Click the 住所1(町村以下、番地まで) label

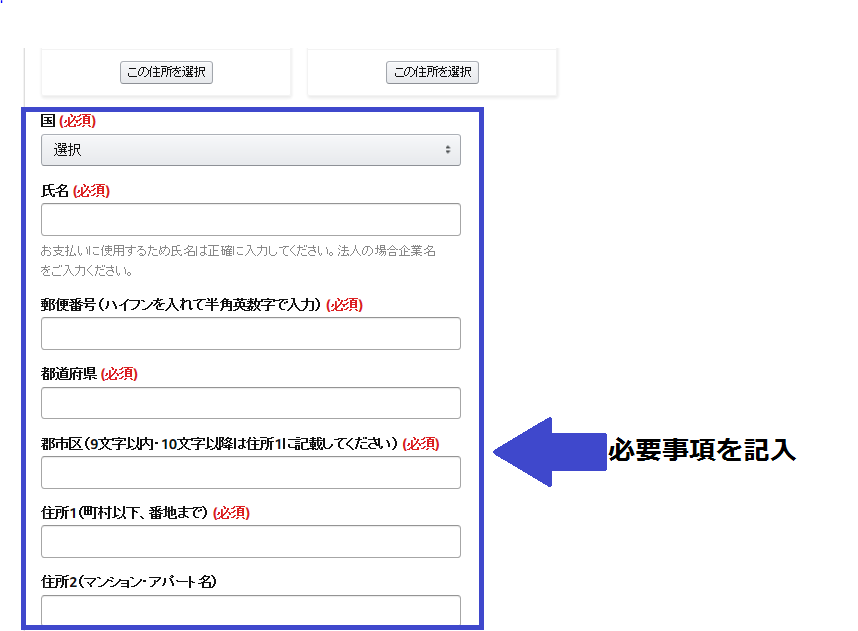(124, 512)
